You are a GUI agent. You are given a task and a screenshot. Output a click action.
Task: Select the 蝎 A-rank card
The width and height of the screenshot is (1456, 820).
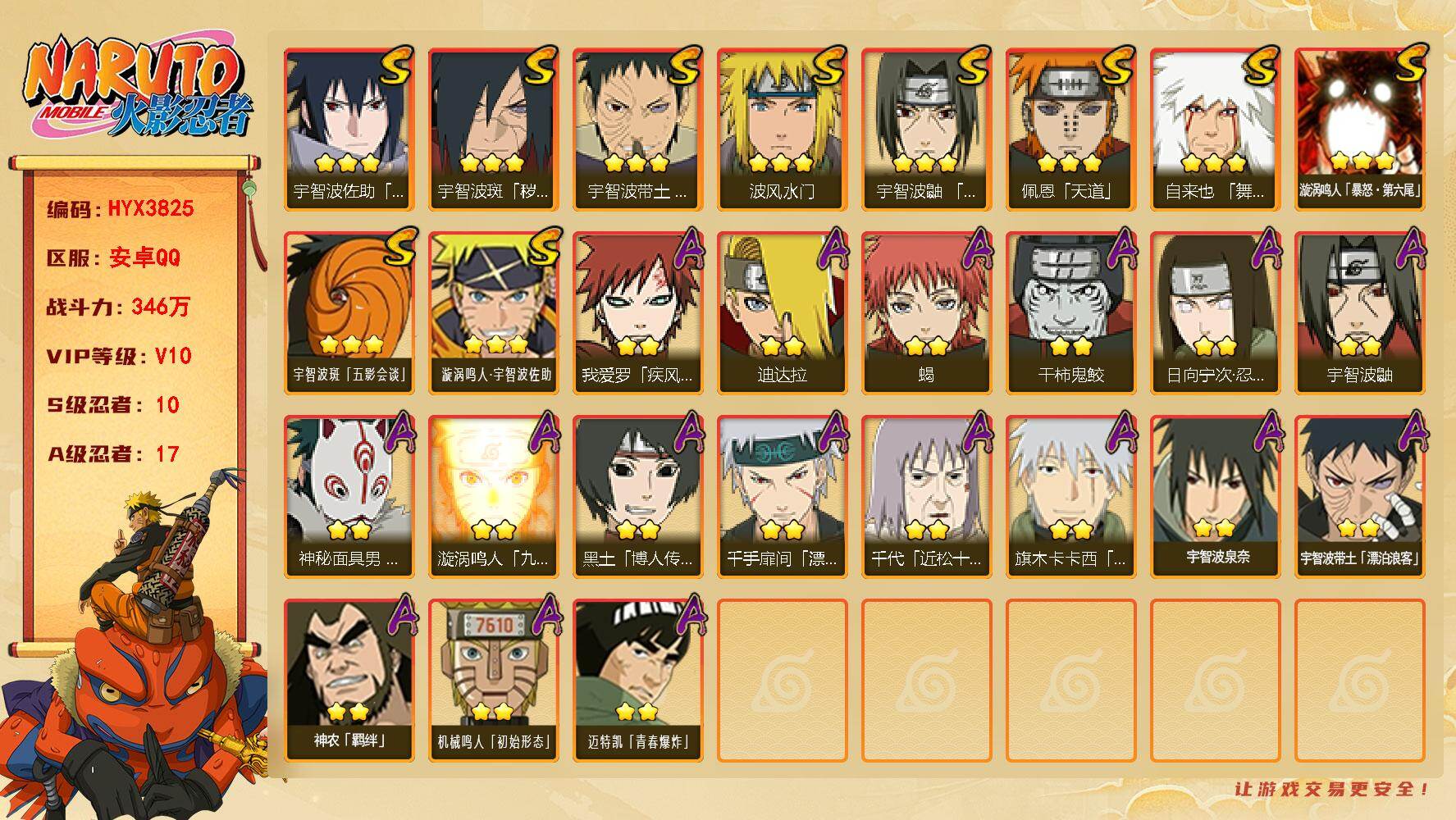(x=926, y=313)
